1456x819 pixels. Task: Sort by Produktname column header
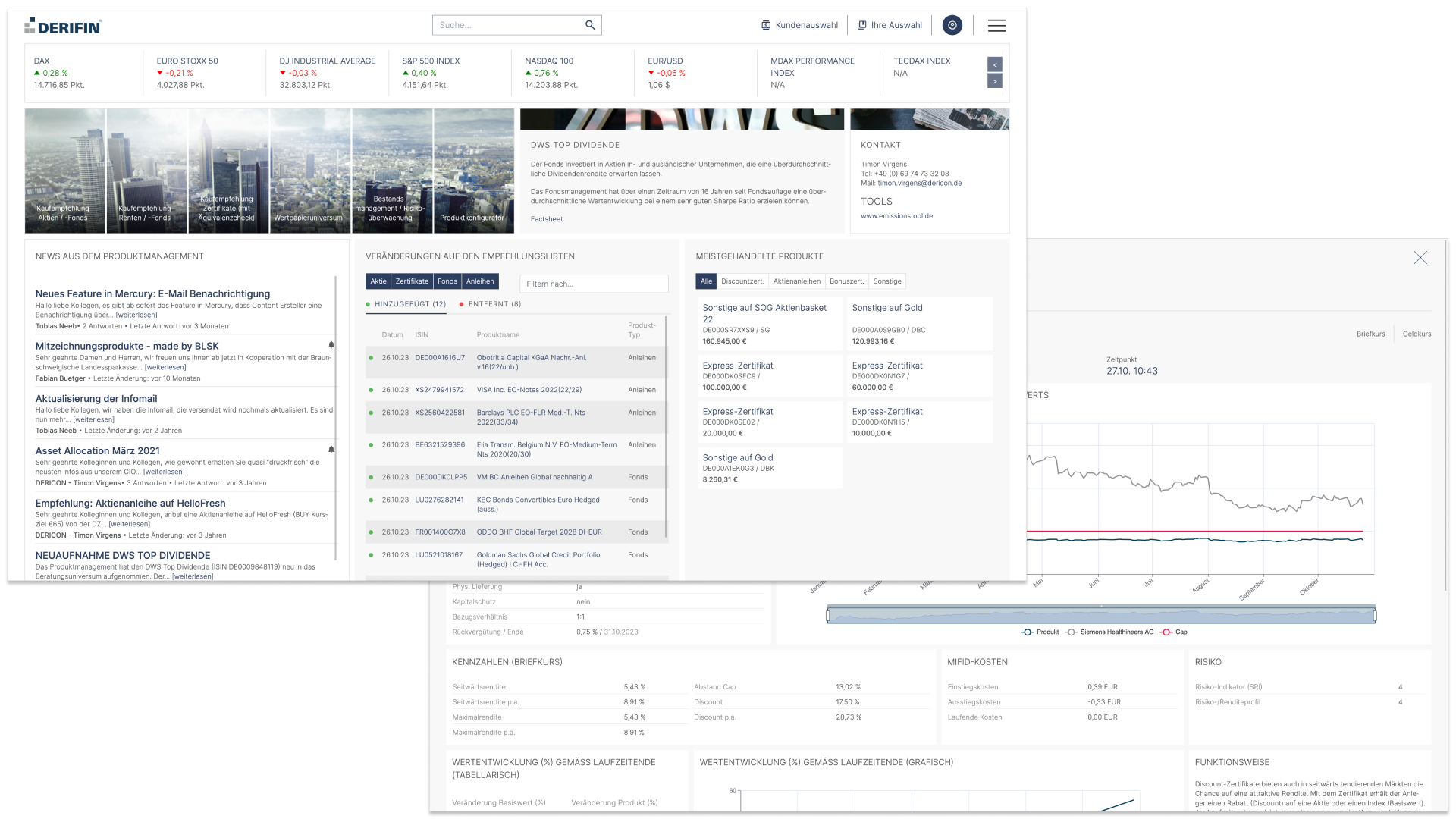pos(497,334)
